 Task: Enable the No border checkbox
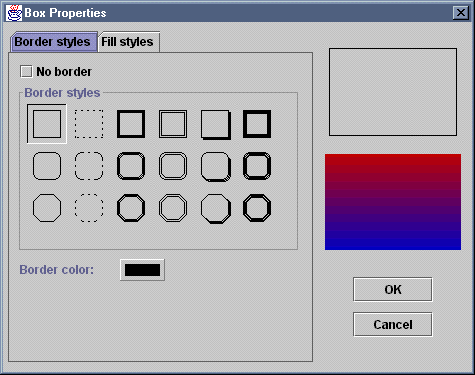tap(26, 72)
